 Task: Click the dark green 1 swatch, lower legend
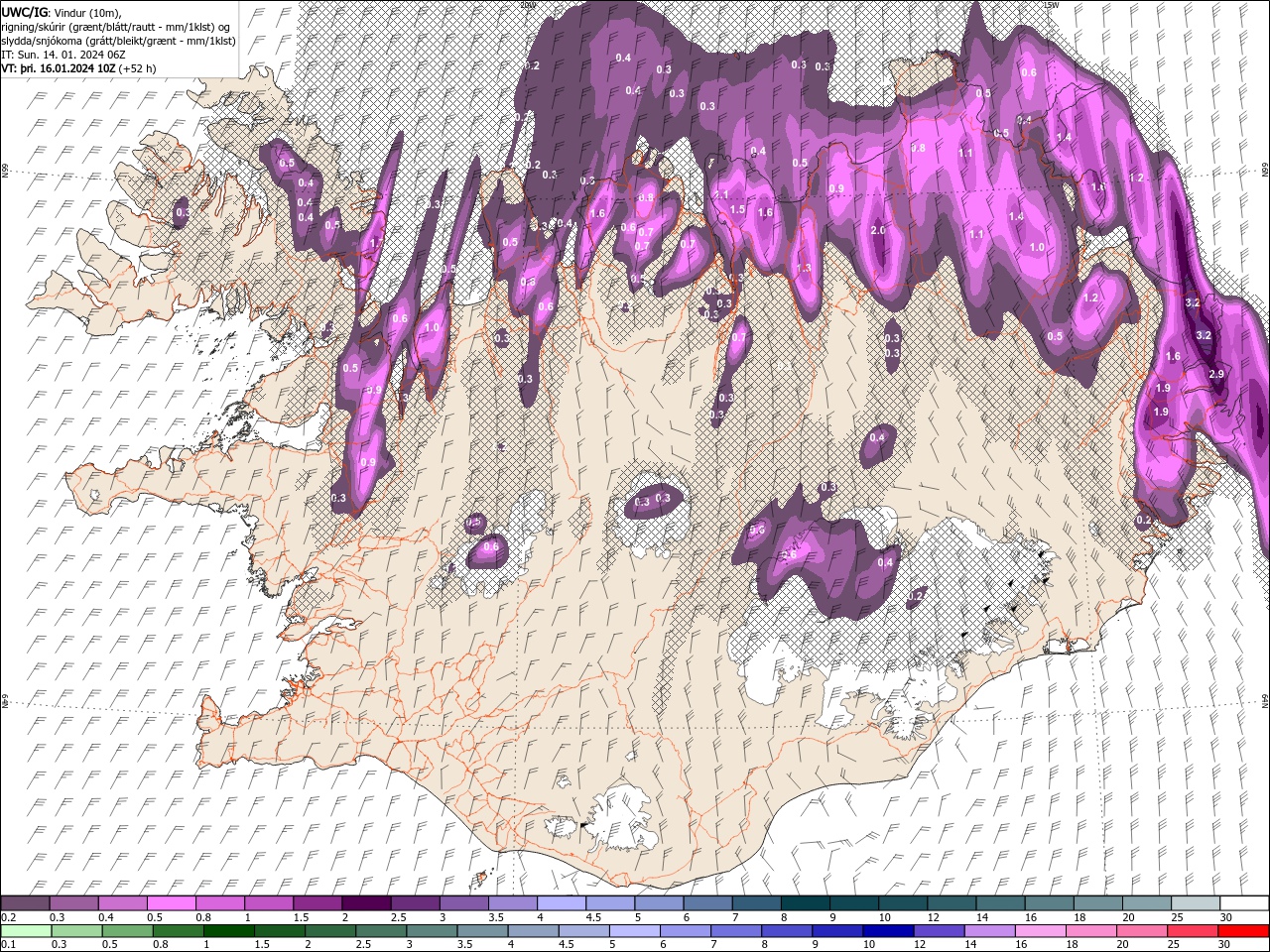(228, 931)
